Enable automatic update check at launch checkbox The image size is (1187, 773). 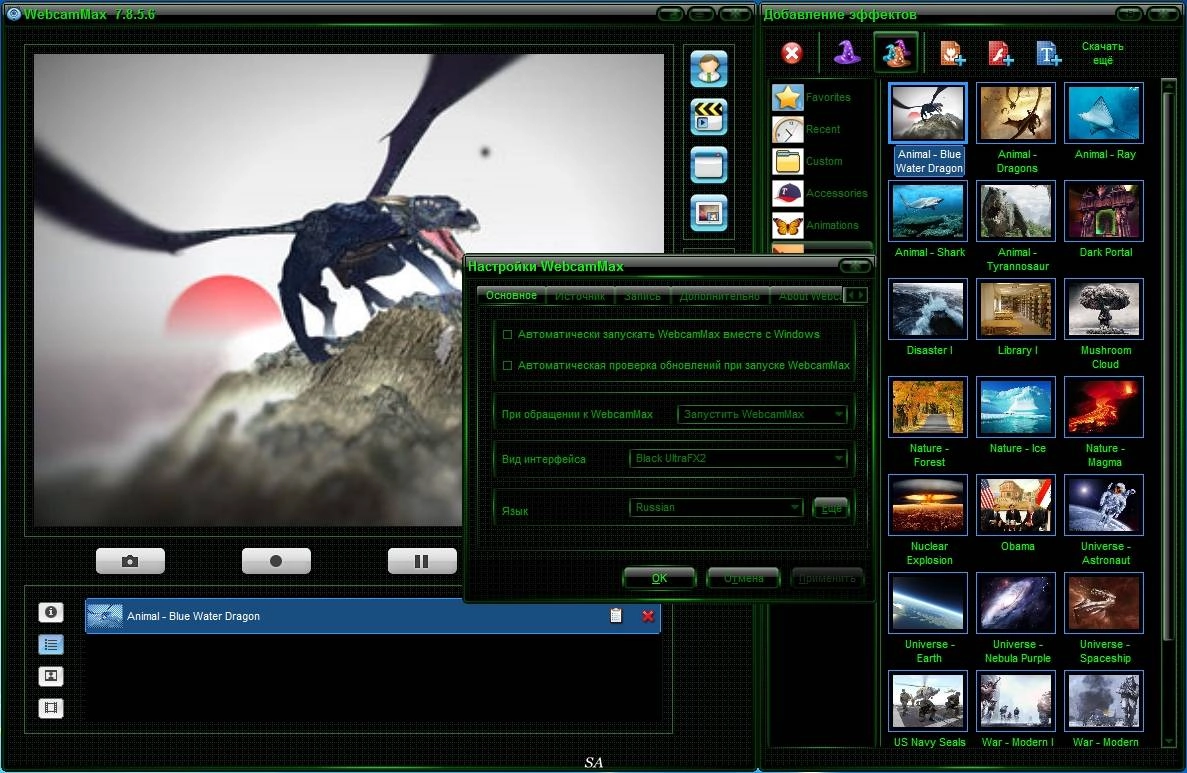coord(507,366)
